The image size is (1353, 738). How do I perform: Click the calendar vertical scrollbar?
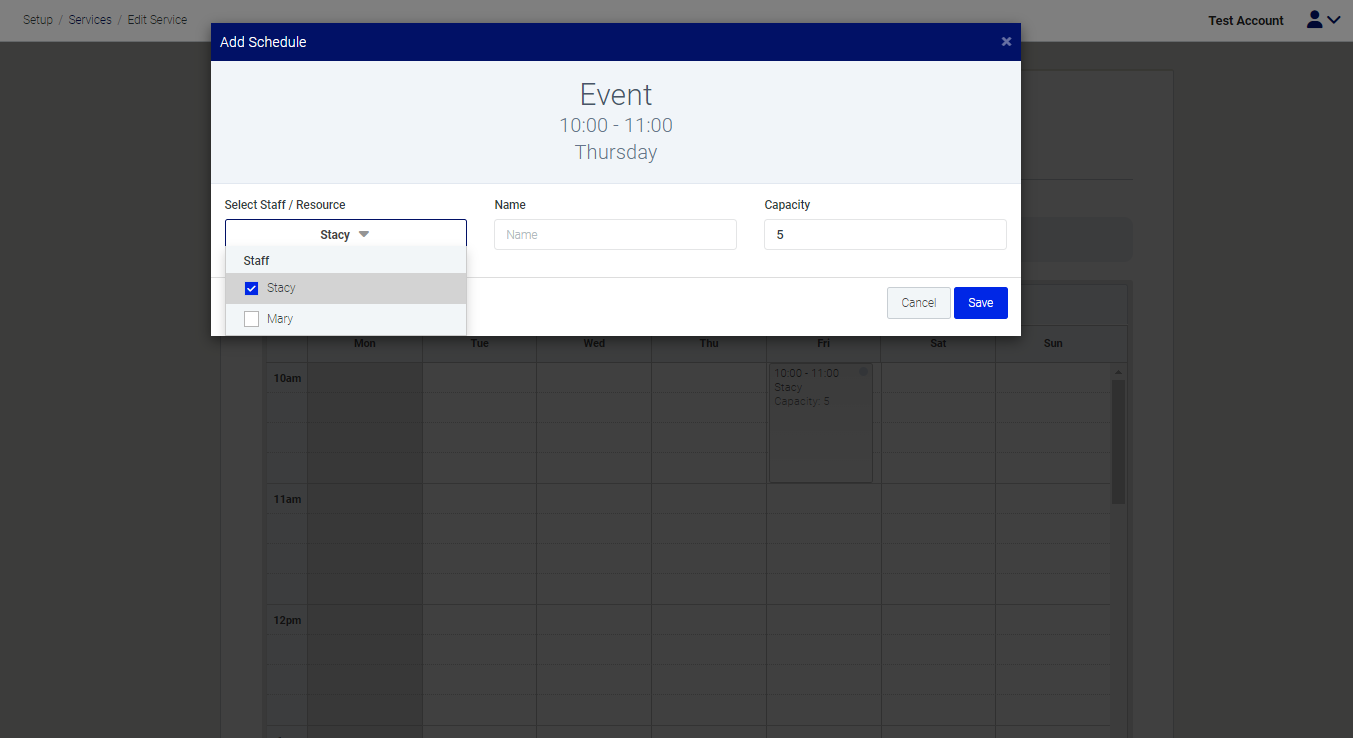[1118, 441]
